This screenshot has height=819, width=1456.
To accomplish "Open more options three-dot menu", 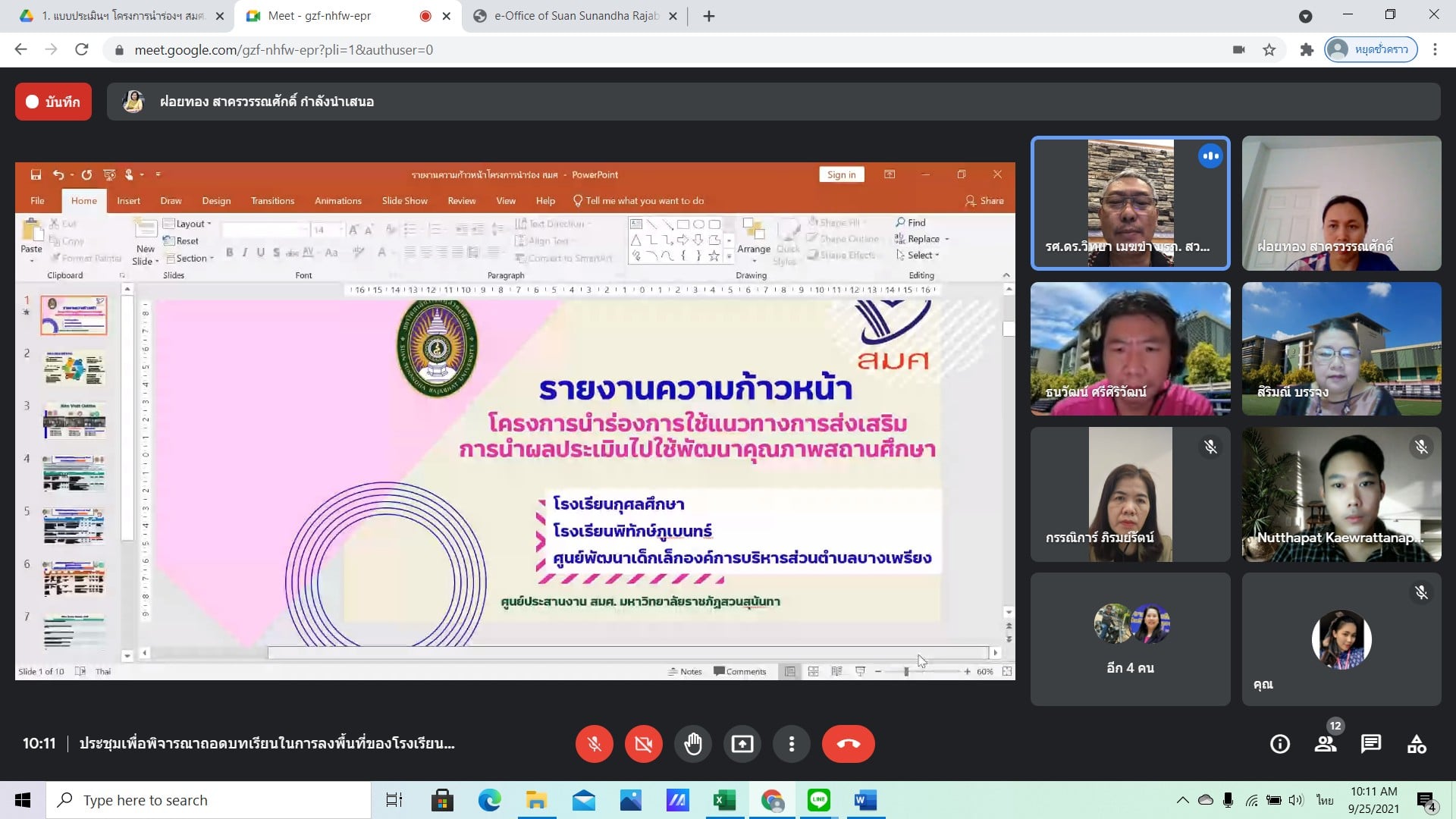I will tap(791, 744).
